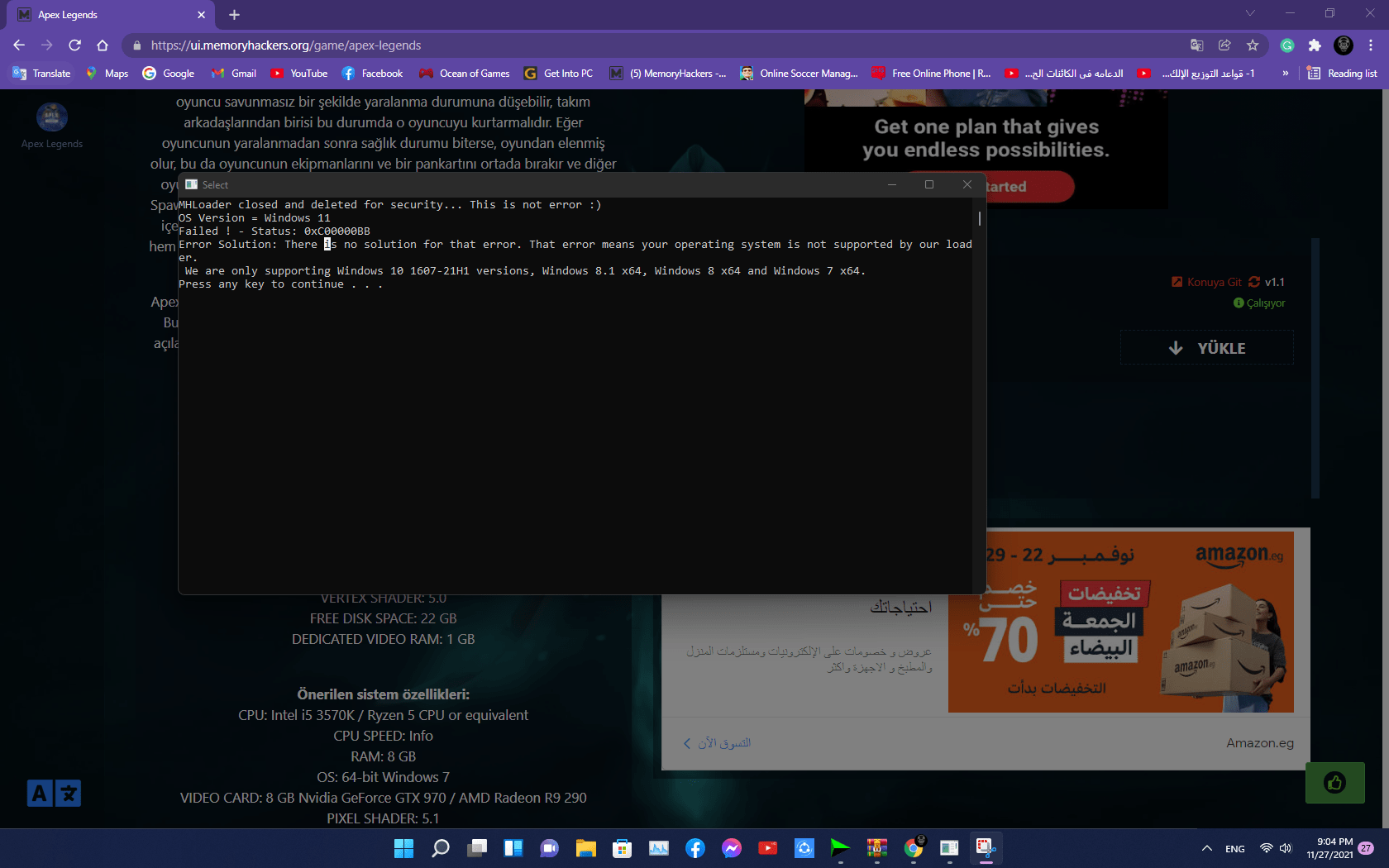
Task: Click the address bar URL field
Action: (653, 45)
